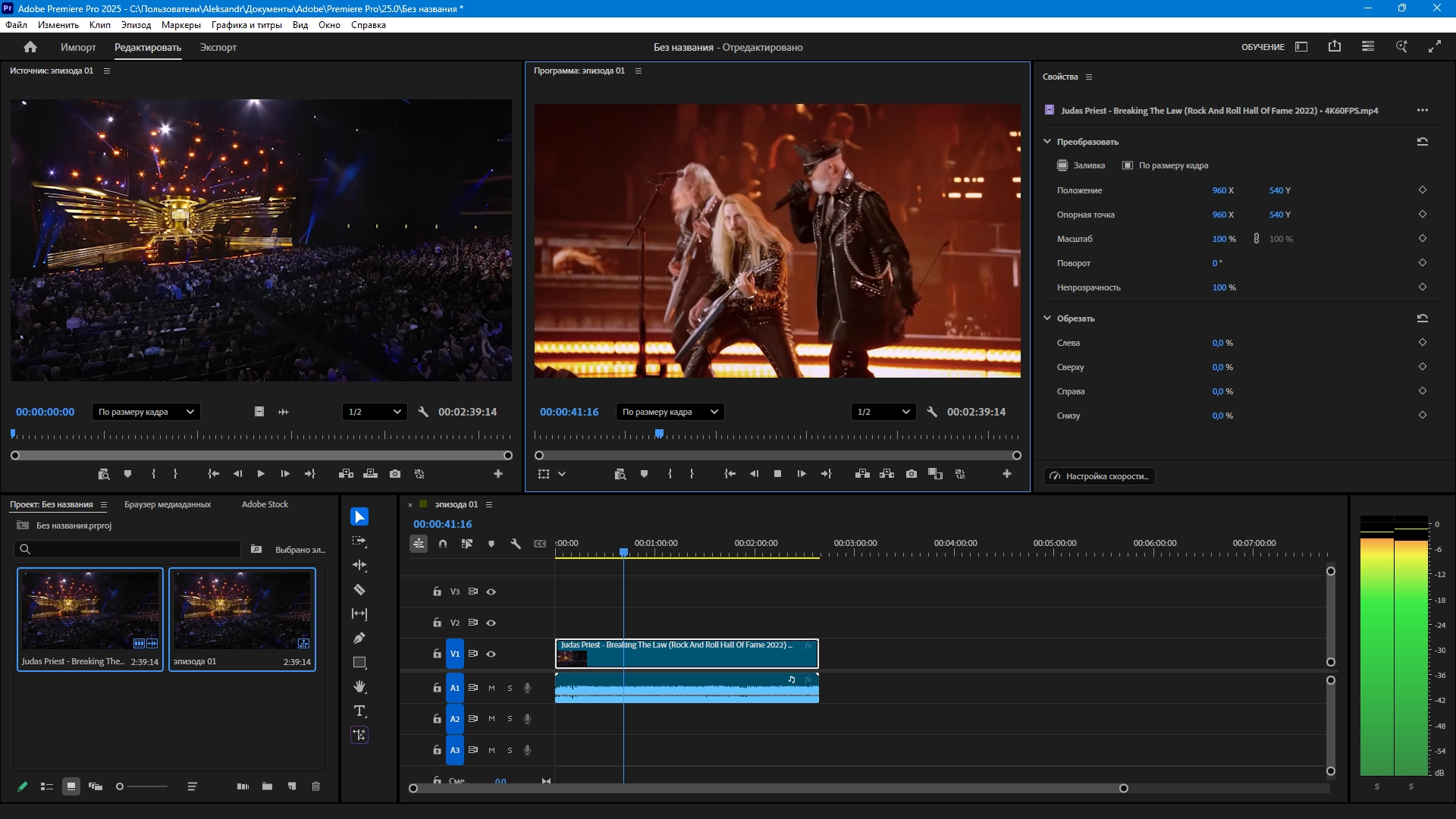Open Source monitor playback resolution 1/2 dropdown

375,412
